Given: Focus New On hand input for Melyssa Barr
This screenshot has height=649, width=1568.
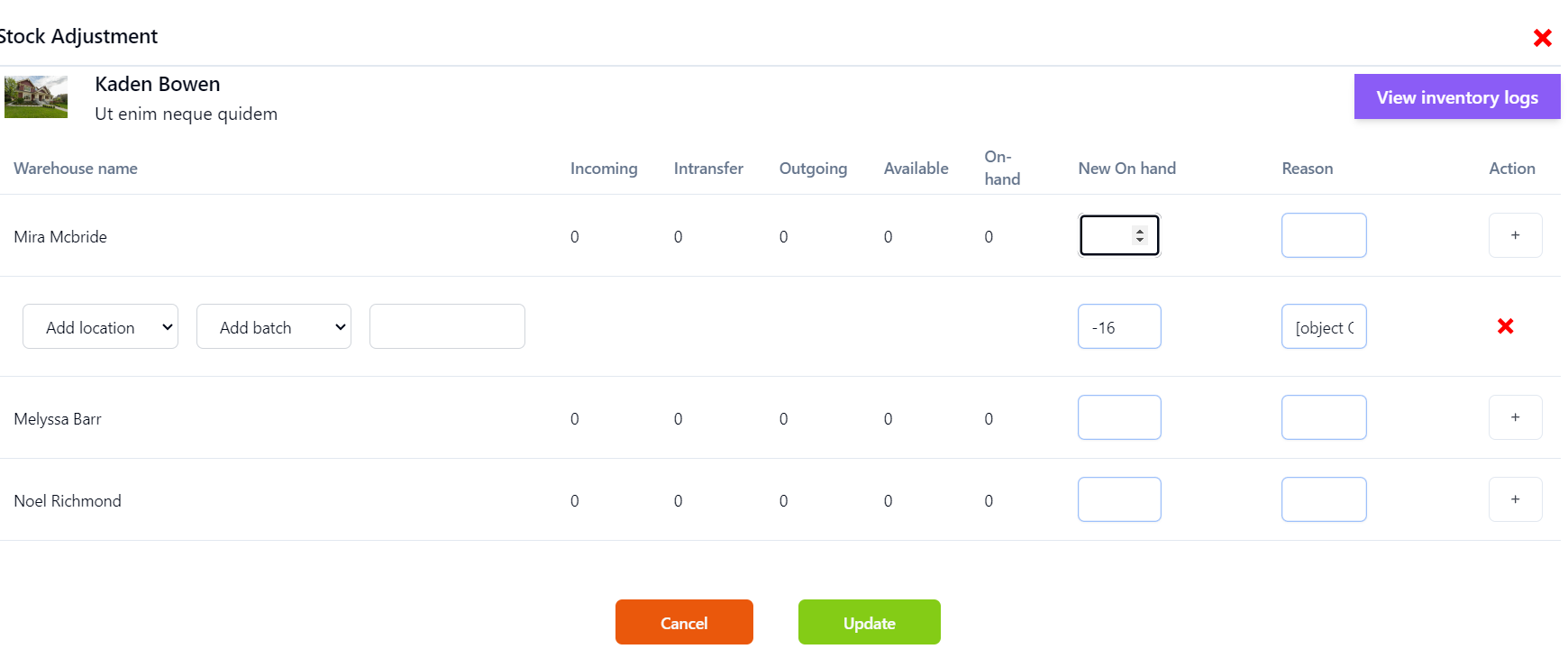Looking at the screenshot, I should click(1118, 417).
